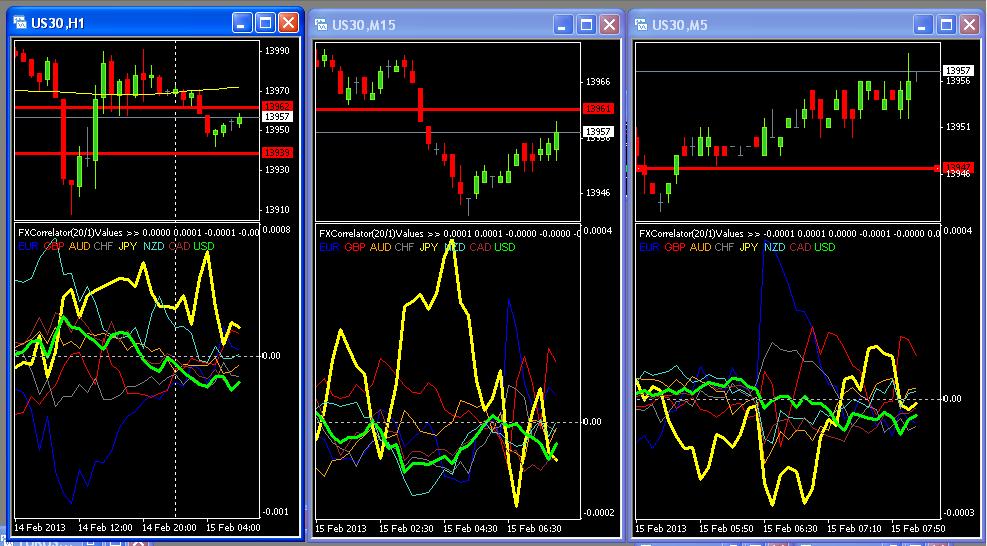Close the US30,H1 chart window
This screenshot has width=987, height=546.
(288, 23)
